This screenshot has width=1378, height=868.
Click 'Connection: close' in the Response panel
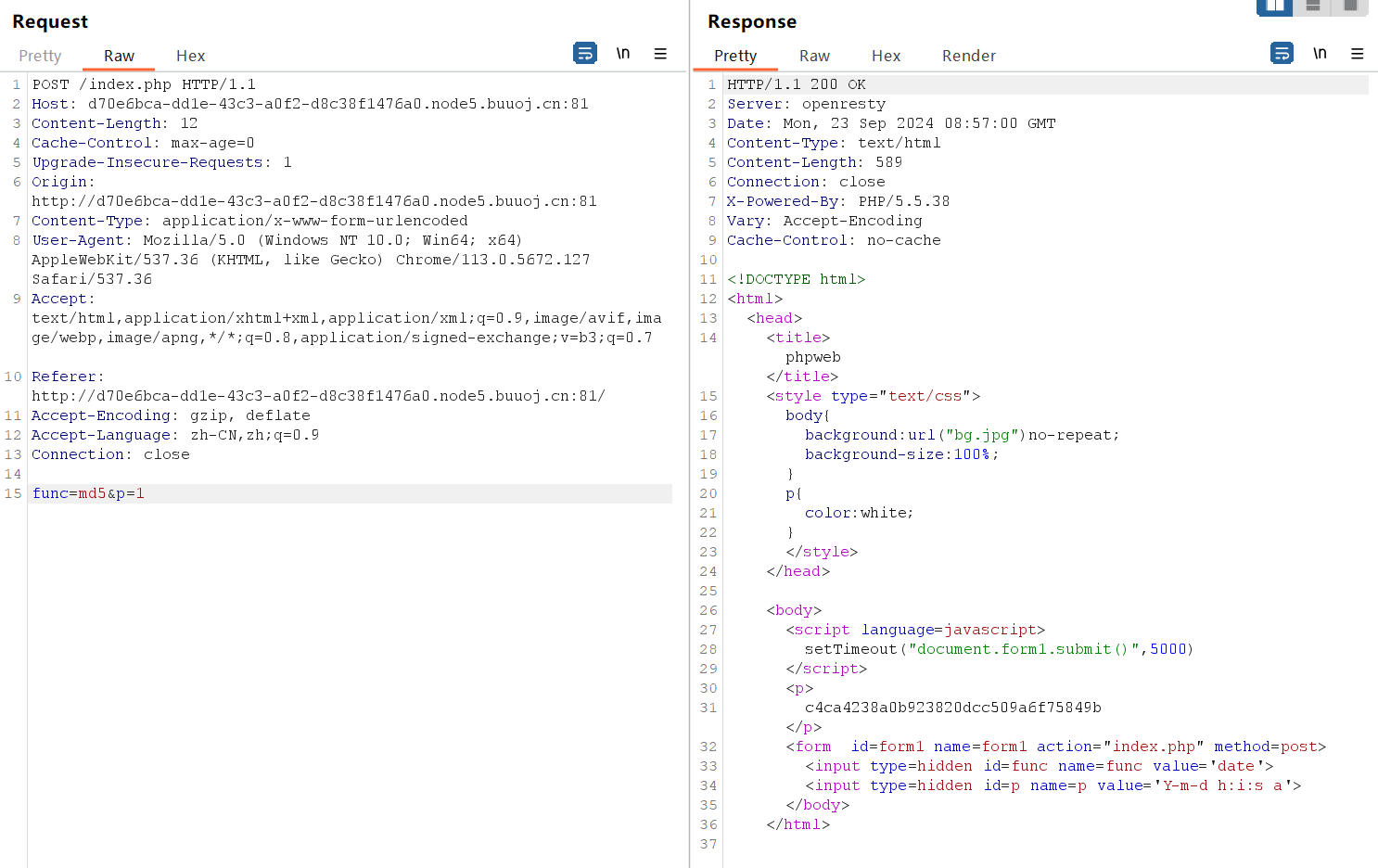click(806, 182)
